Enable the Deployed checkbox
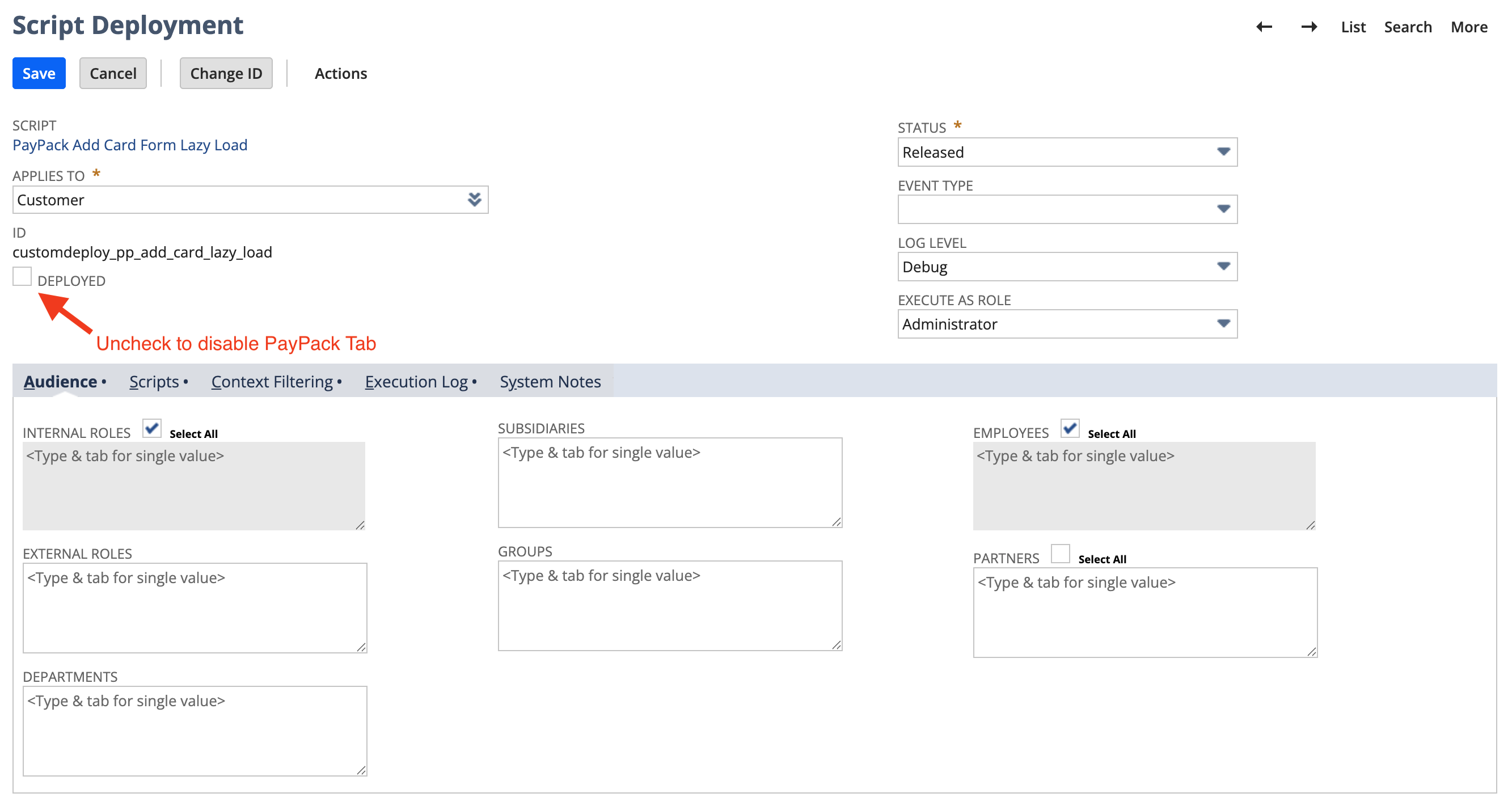Screen dimensions: 1512x810 [x=22, y=276]
